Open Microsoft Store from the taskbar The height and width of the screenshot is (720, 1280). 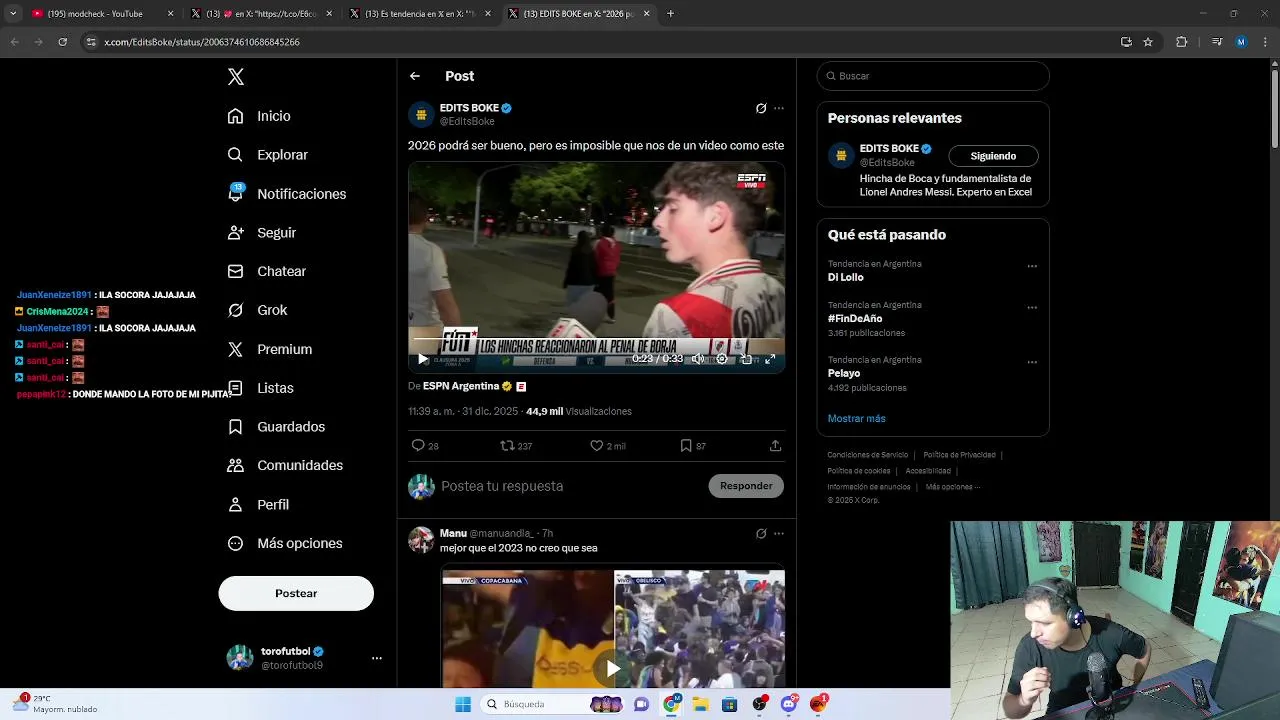(x=730, y=704)
